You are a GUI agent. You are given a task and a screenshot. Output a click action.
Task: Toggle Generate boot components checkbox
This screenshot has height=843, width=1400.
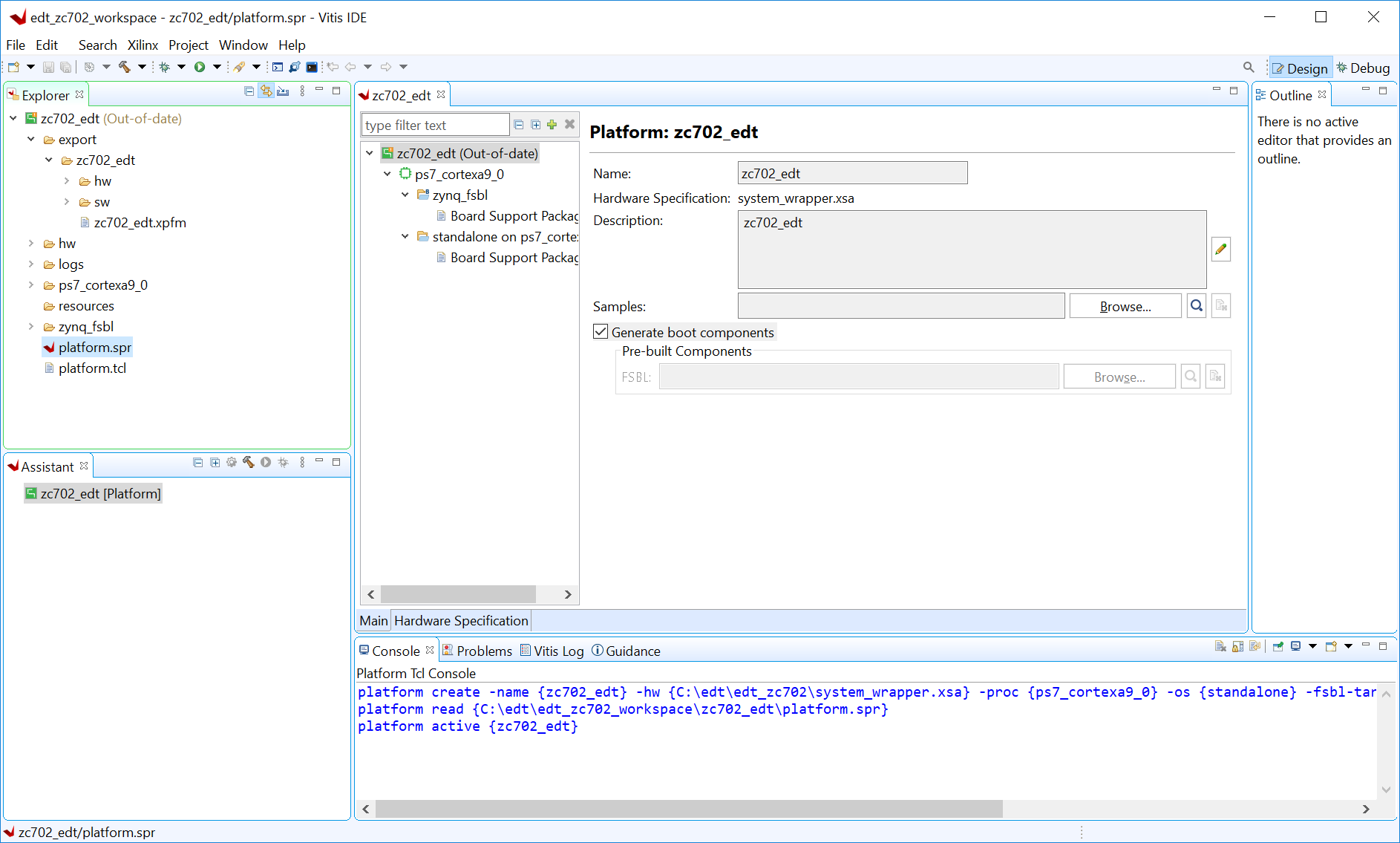601,332
